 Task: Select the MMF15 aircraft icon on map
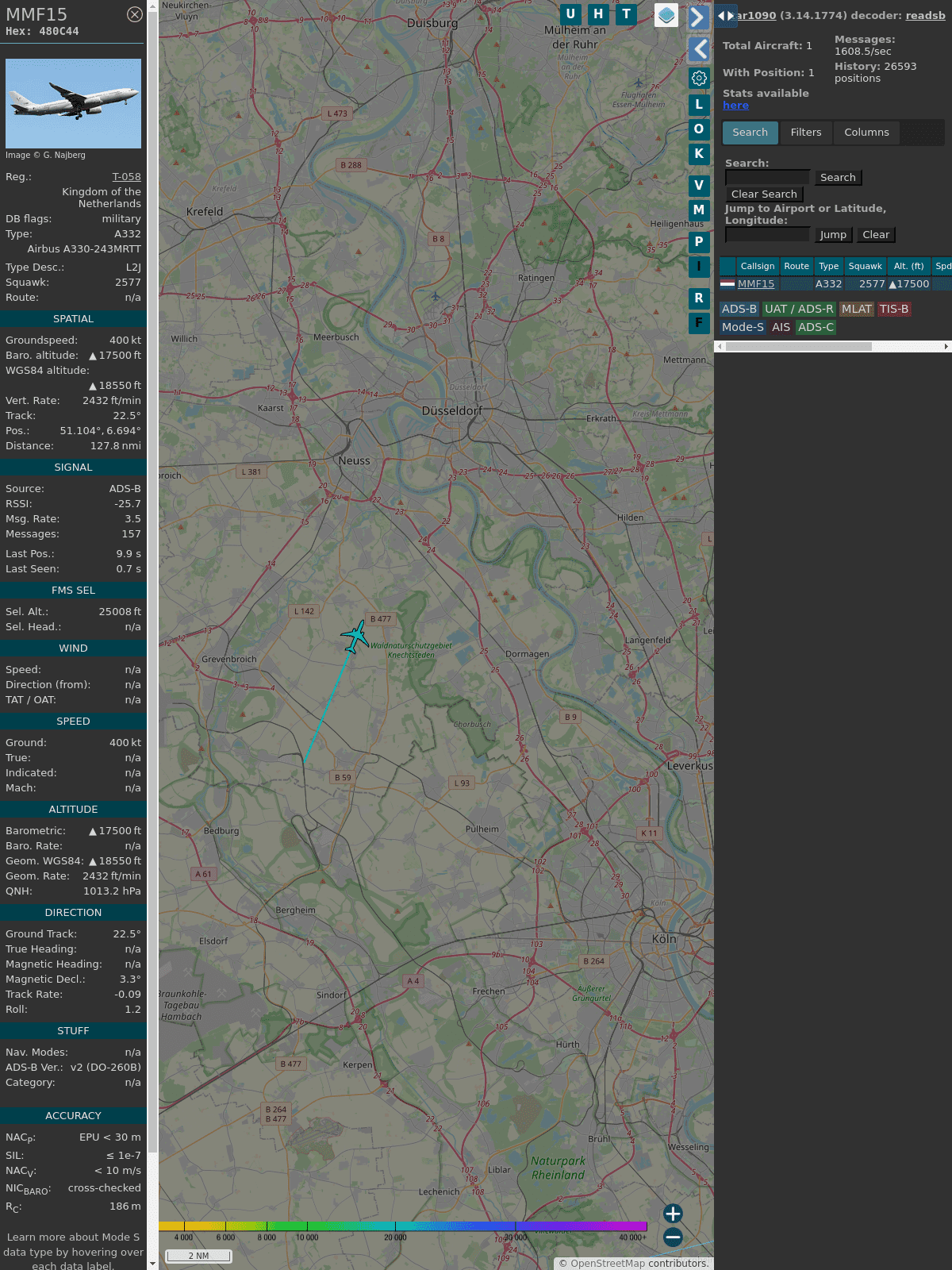click(x=355, y=637)
